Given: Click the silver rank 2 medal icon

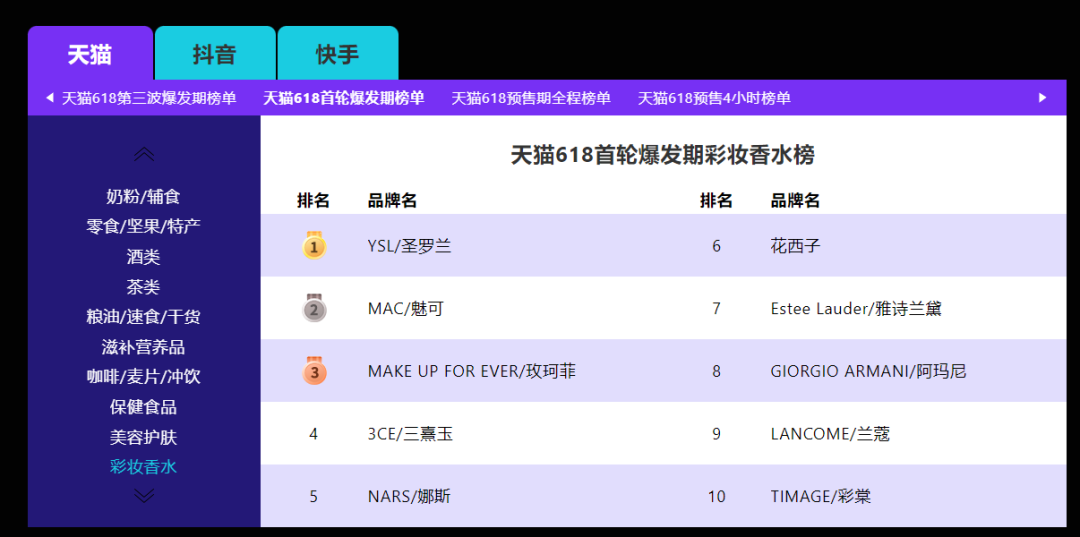Looking at the screenshot, I should (314, 308).
